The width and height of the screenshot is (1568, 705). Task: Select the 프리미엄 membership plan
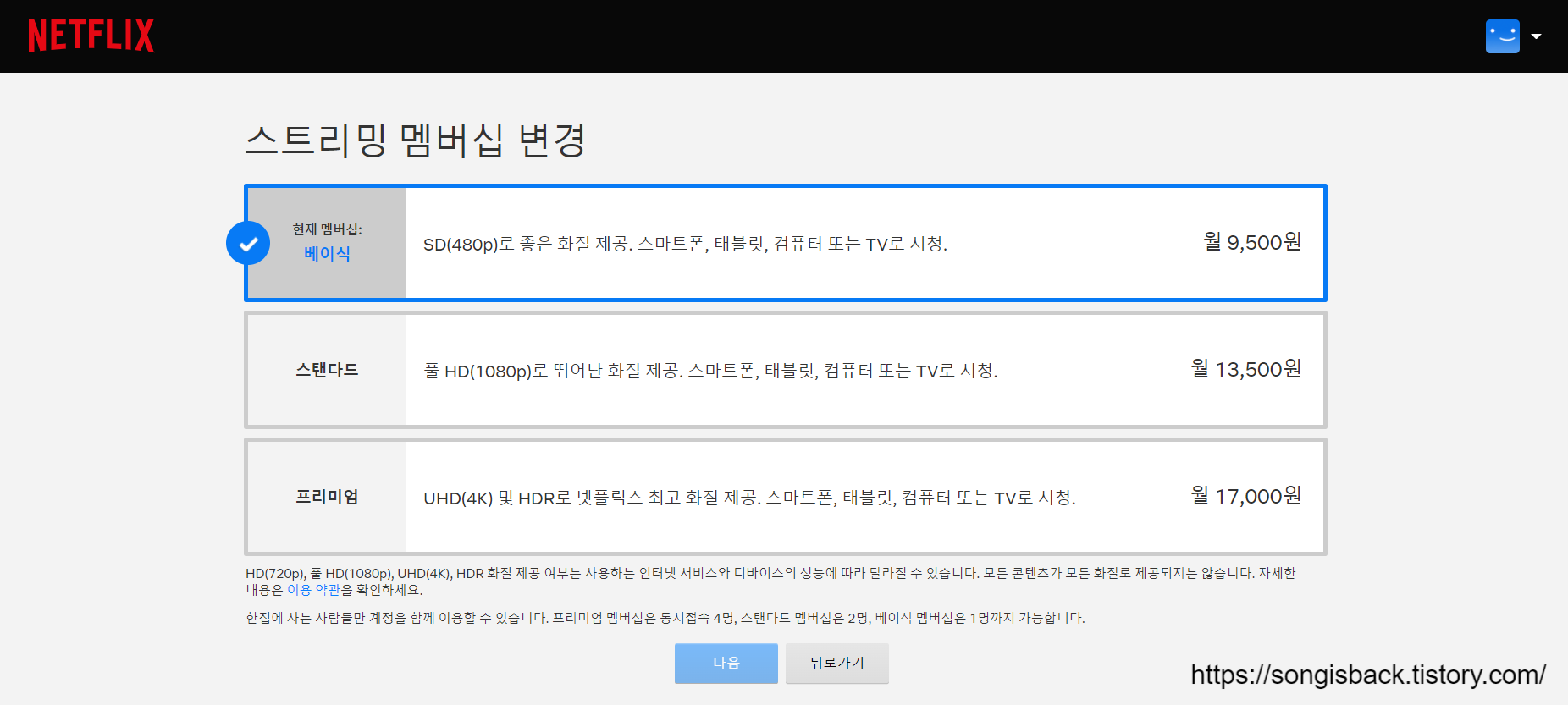click(x=785, y=497)
